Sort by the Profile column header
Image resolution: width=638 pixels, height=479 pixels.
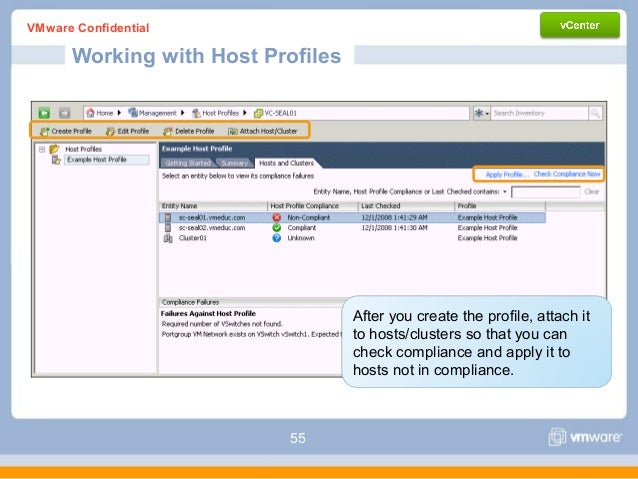500,206
